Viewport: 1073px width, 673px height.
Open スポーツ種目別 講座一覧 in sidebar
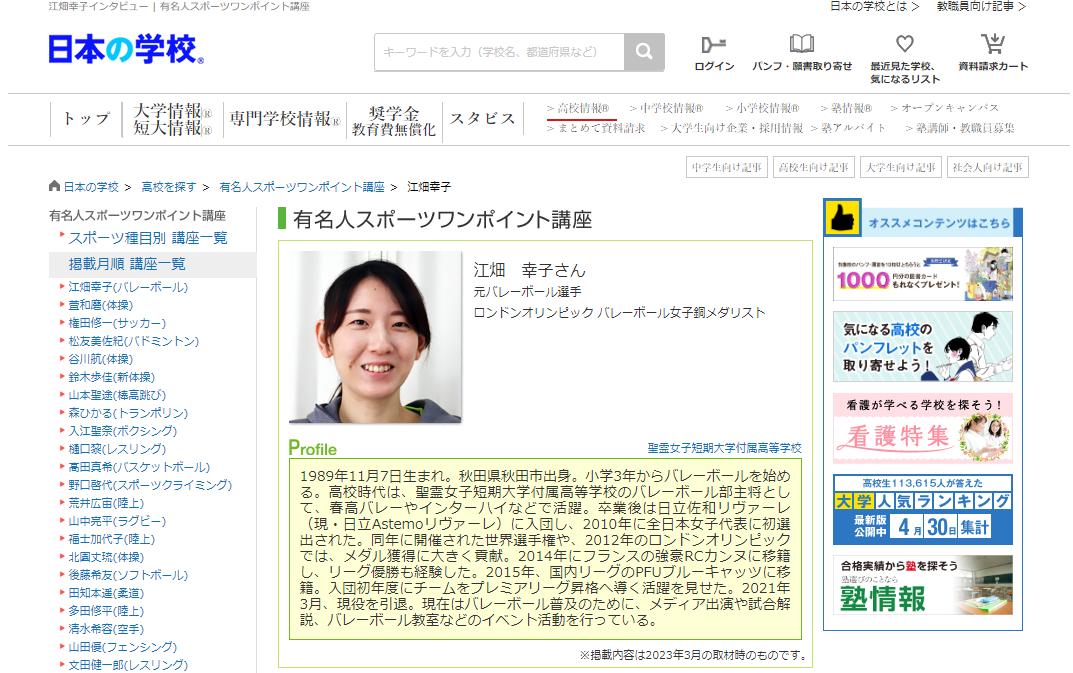tap(148, 238)
